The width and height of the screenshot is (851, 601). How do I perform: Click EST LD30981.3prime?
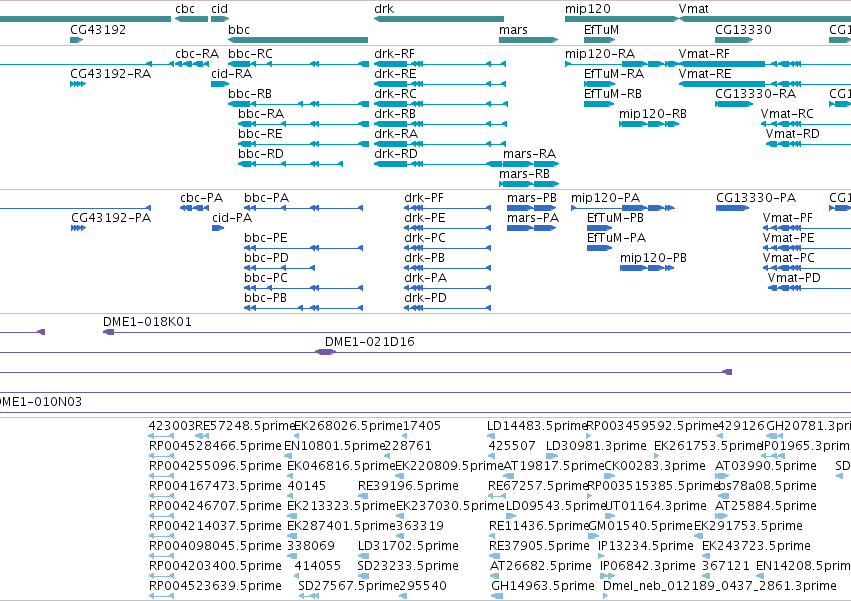coord(551,456)
